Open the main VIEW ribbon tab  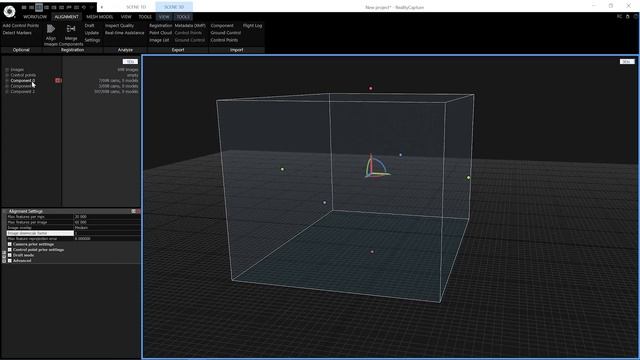pos(126,17)
